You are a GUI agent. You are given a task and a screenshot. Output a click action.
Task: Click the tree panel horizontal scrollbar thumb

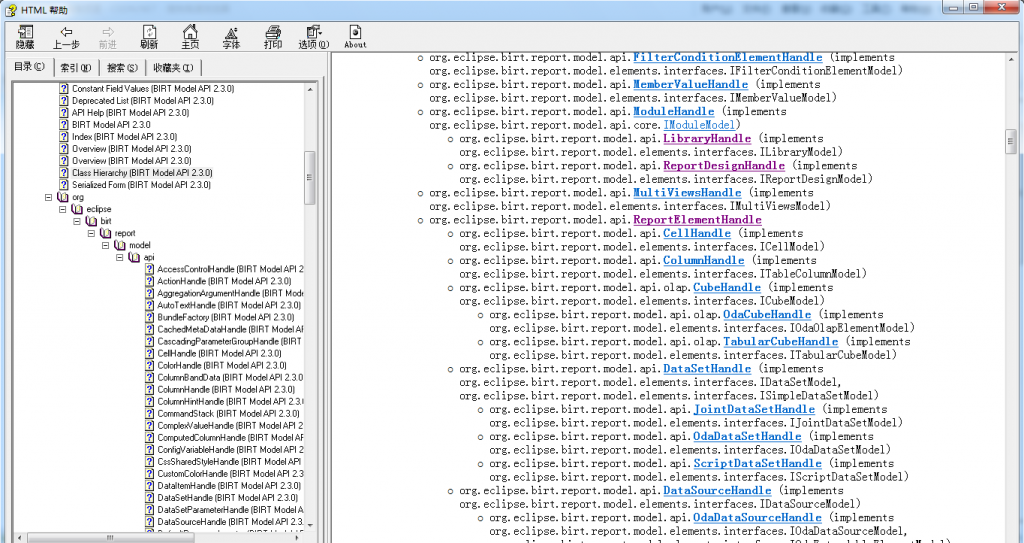click(110, 537)
